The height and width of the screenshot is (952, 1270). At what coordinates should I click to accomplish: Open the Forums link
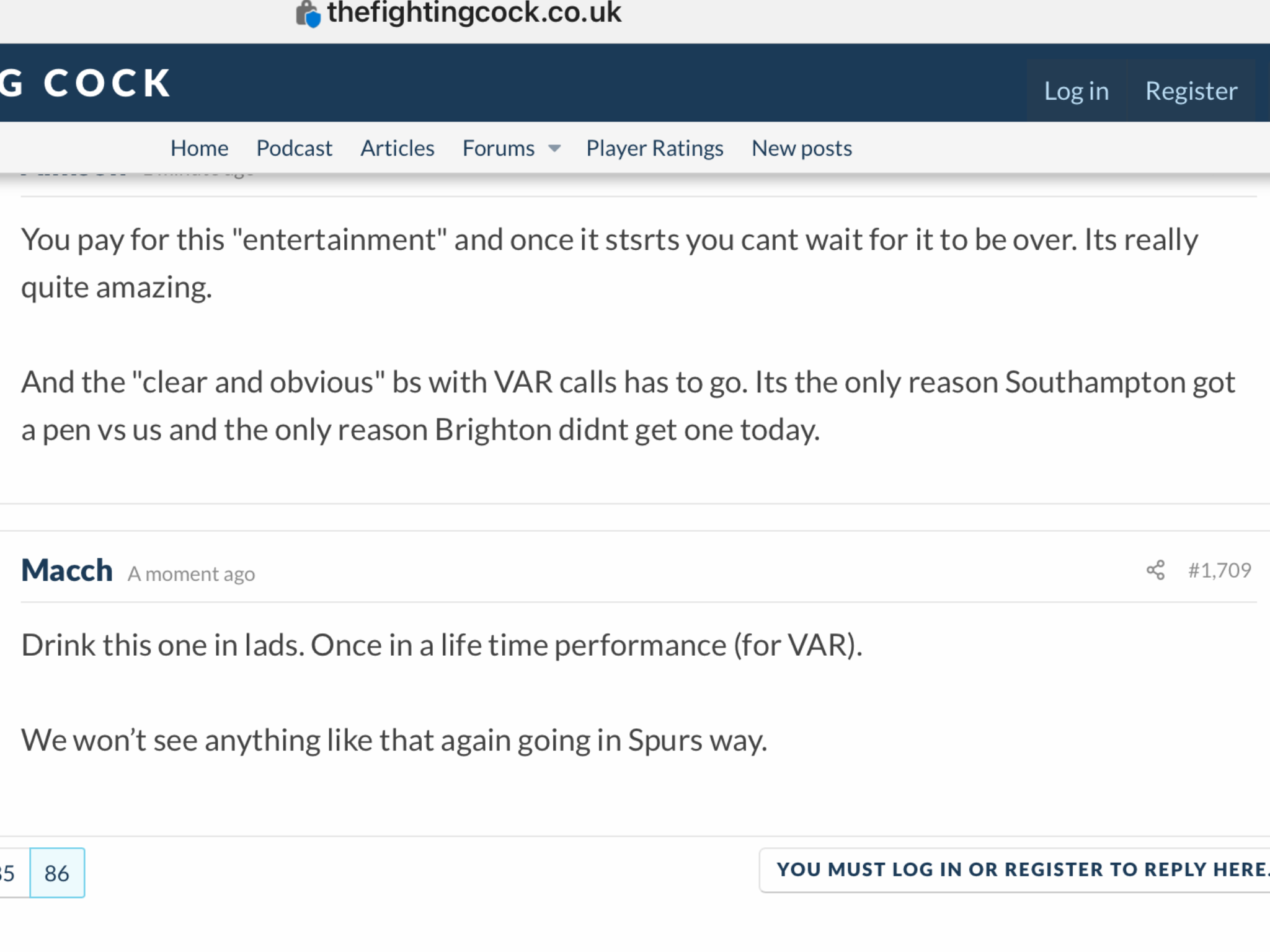[x=499, y=148]
